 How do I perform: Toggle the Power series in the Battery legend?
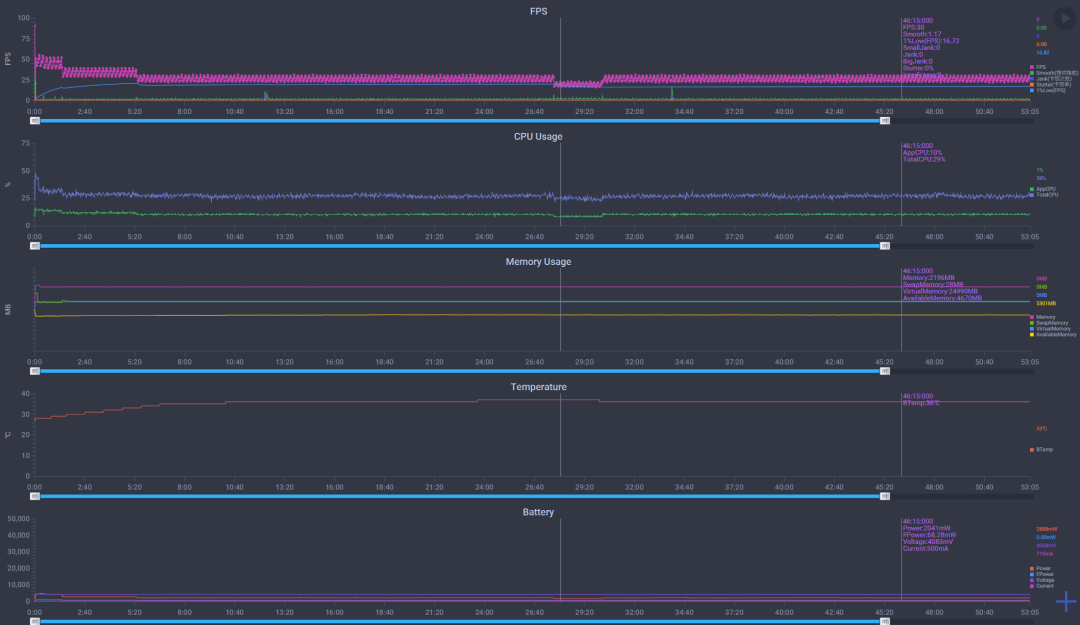pos(1040,568)
